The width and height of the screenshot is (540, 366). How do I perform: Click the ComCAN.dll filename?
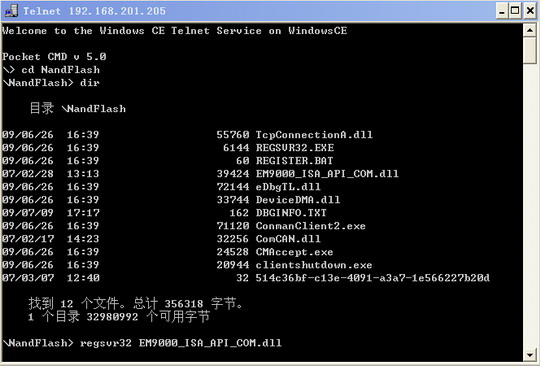288,239
